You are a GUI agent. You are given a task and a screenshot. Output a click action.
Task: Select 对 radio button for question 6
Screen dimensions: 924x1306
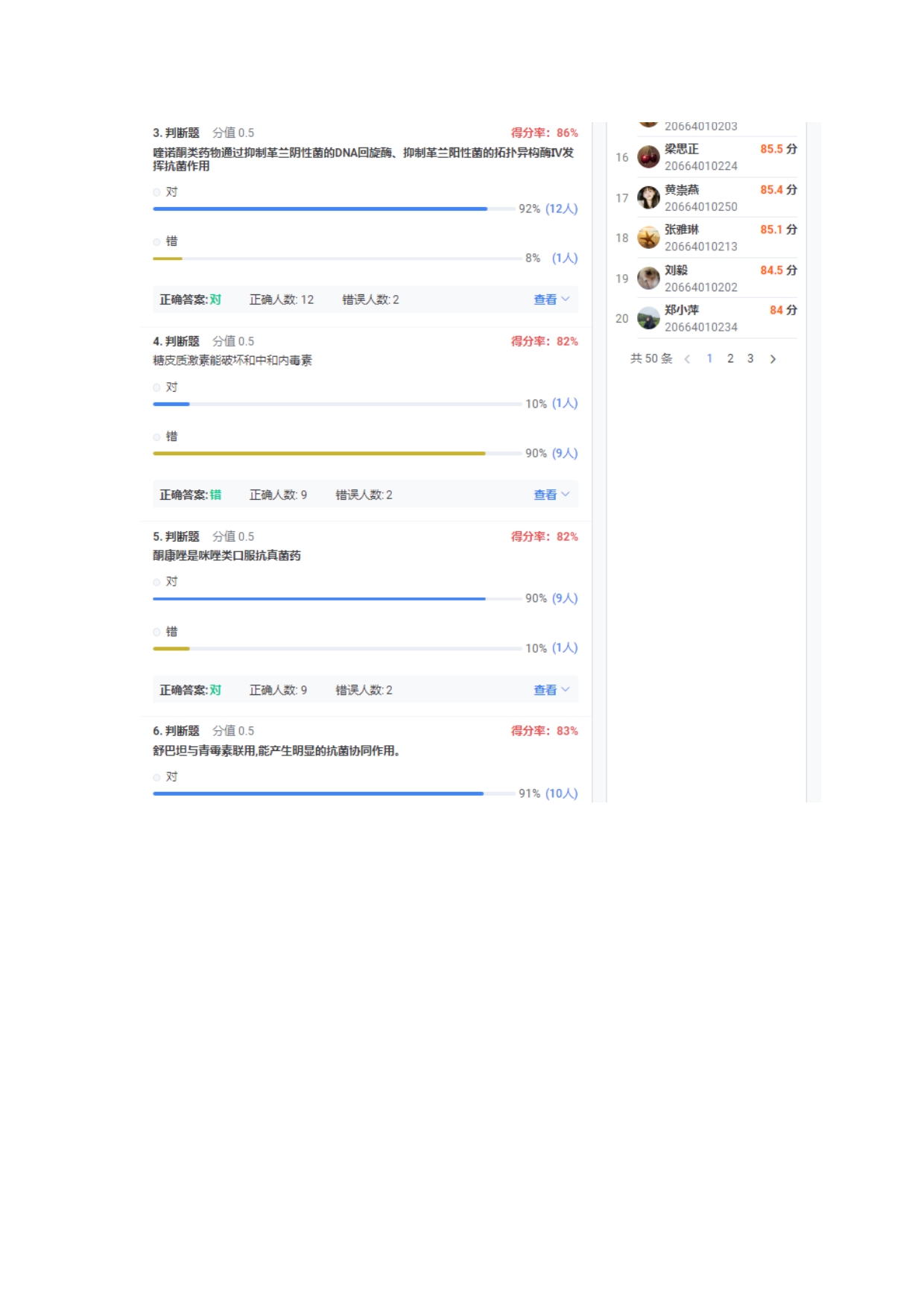157,777
